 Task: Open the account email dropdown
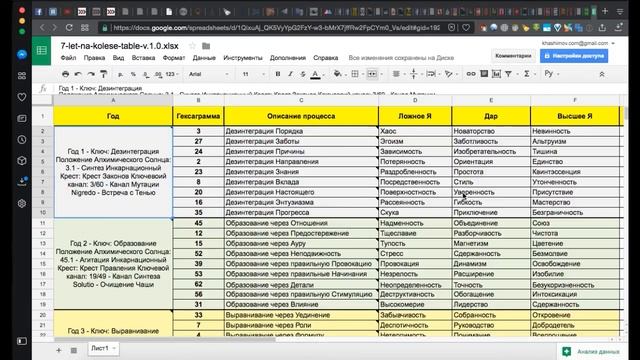pyautogui.click(x=578, y=43)
